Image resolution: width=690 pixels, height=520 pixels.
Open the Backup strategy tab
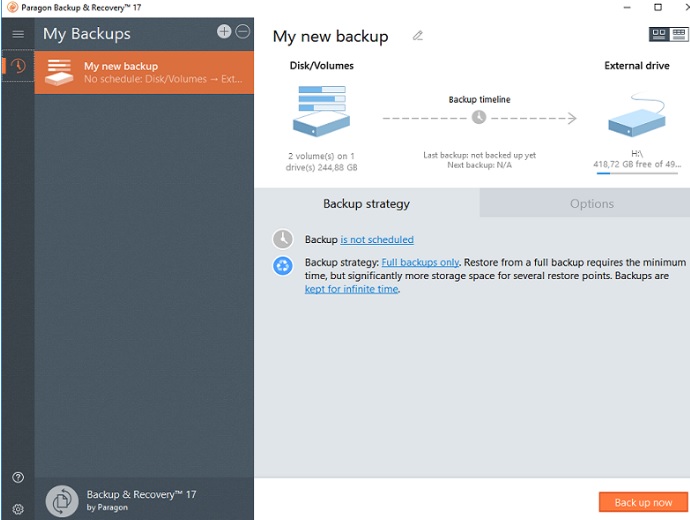click(x=367, y=203)
